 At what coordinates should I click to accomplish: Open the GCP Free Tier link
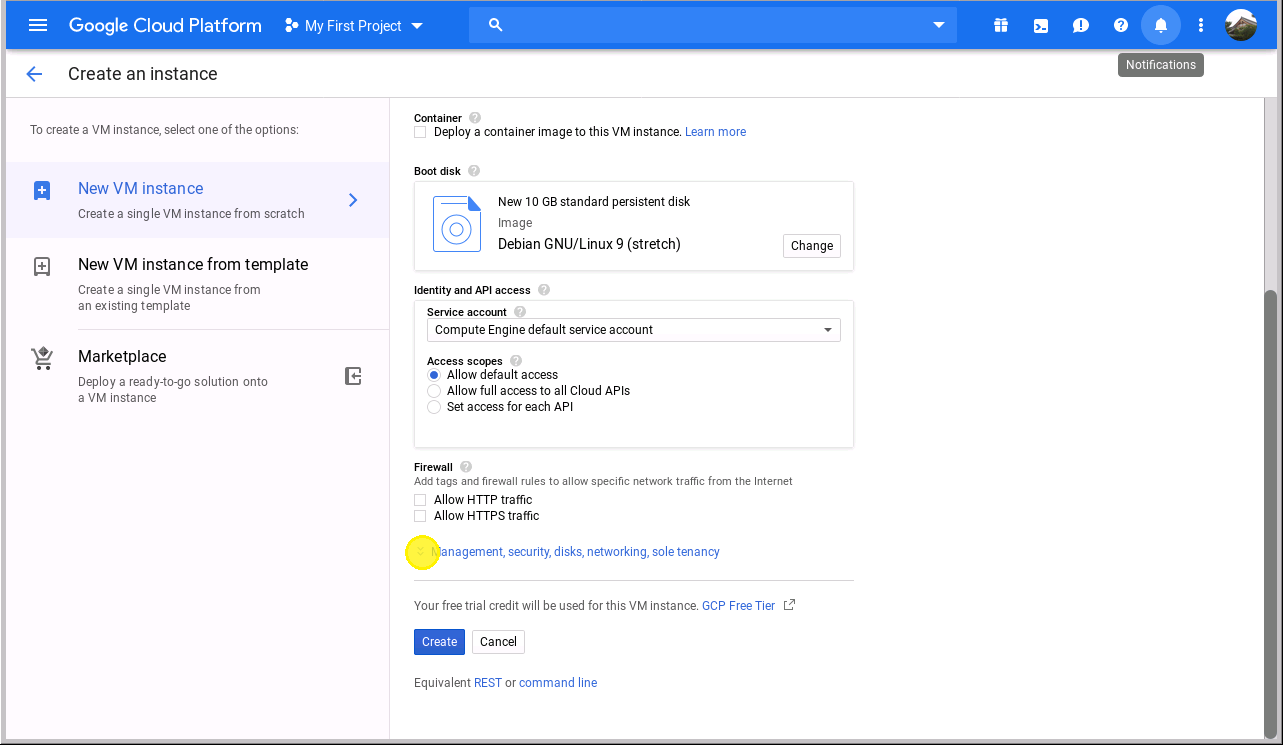point(738,606)
